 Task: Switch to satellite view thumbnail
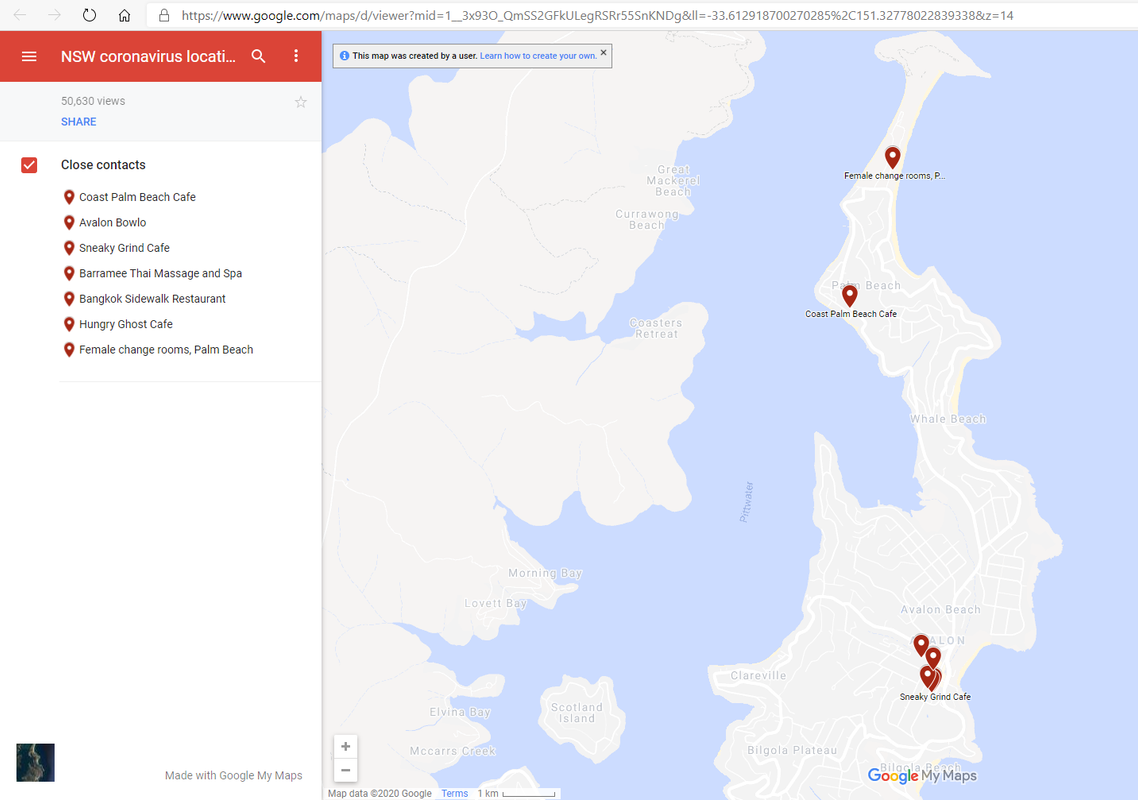[x=36, y=762]
